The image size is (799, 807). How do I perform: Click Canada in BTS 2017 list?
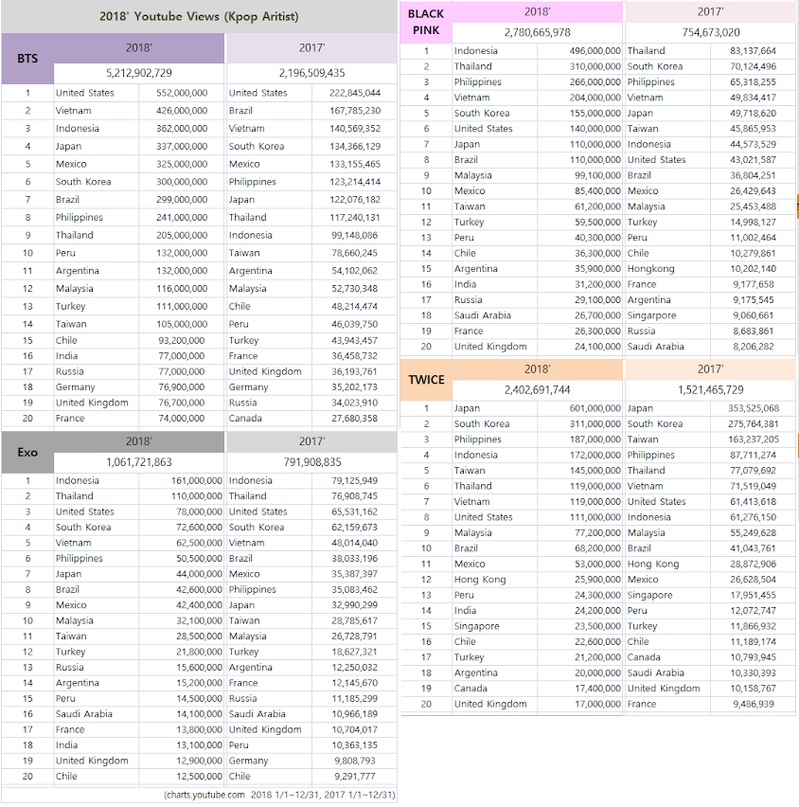(246, 418)
